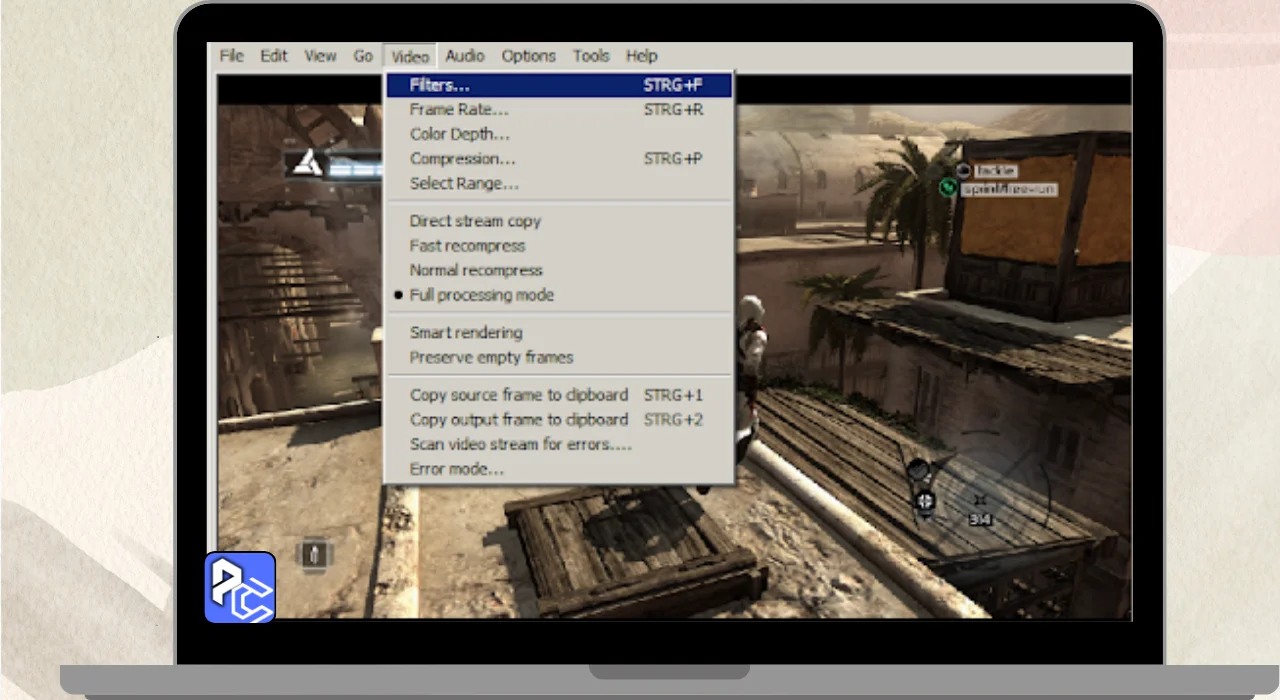Scan video stream for errors
The image size is (1280, 700).
[520, 444]
